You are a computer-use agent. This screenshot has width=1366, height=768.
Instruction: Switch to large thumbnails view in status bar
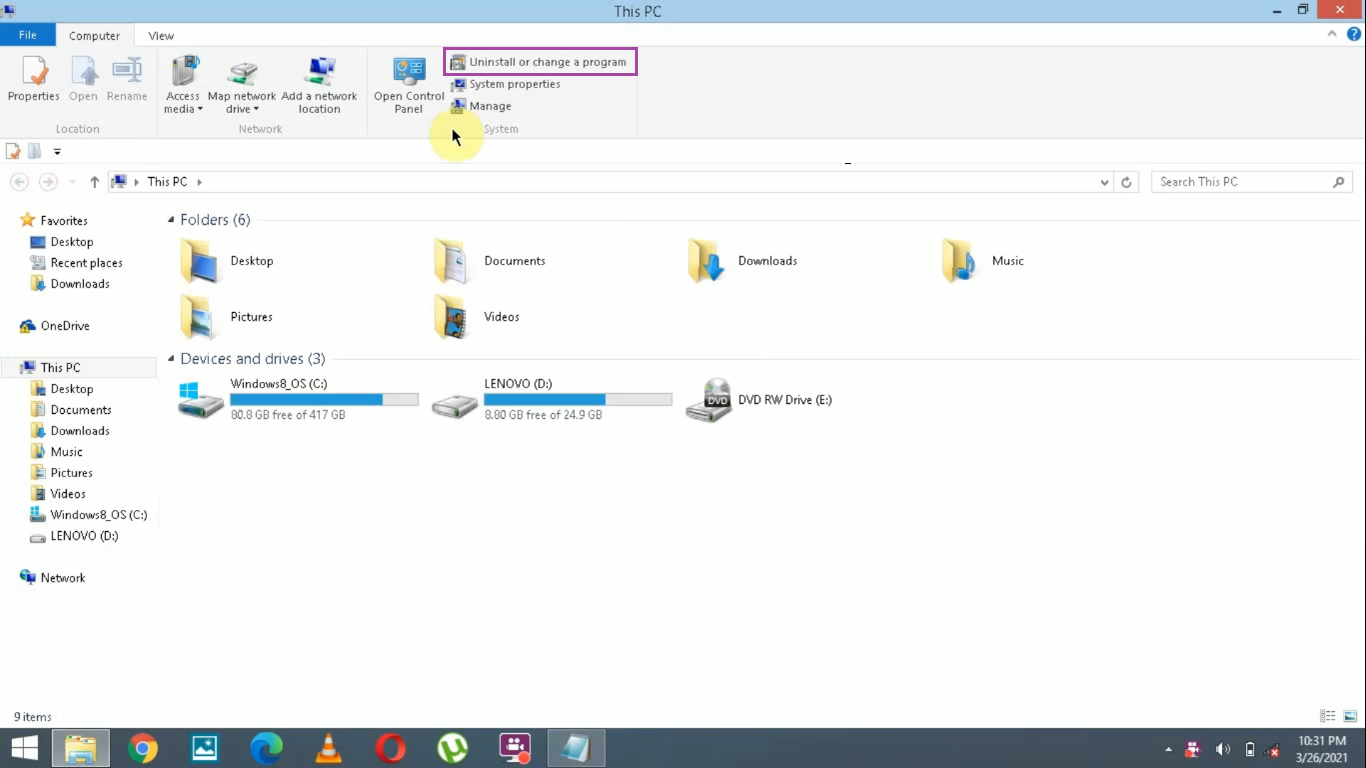(1348, 716)
